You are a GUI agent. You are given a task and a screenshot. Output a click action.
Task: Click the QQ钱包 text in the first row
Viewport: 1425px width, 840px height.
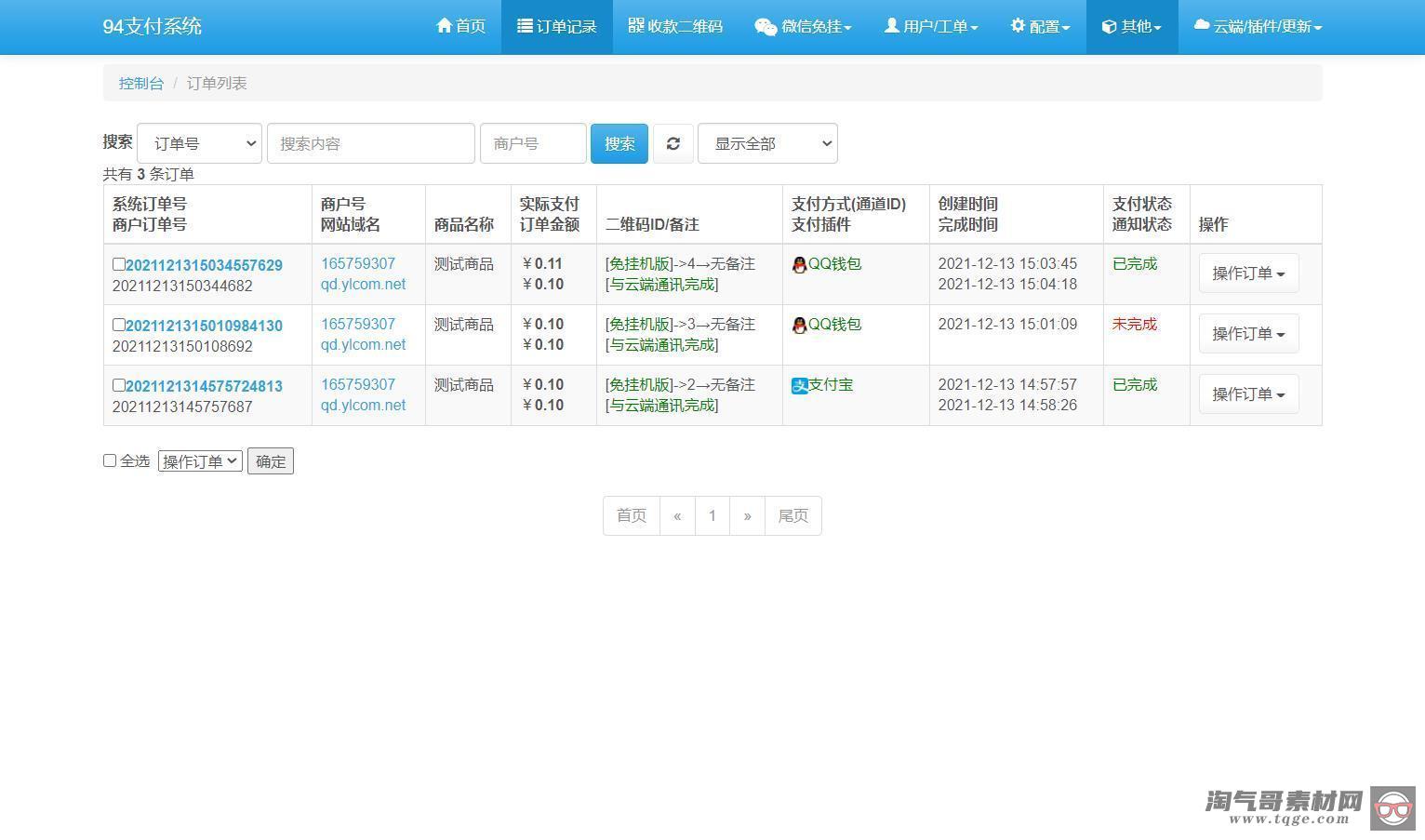pos(835,264)
